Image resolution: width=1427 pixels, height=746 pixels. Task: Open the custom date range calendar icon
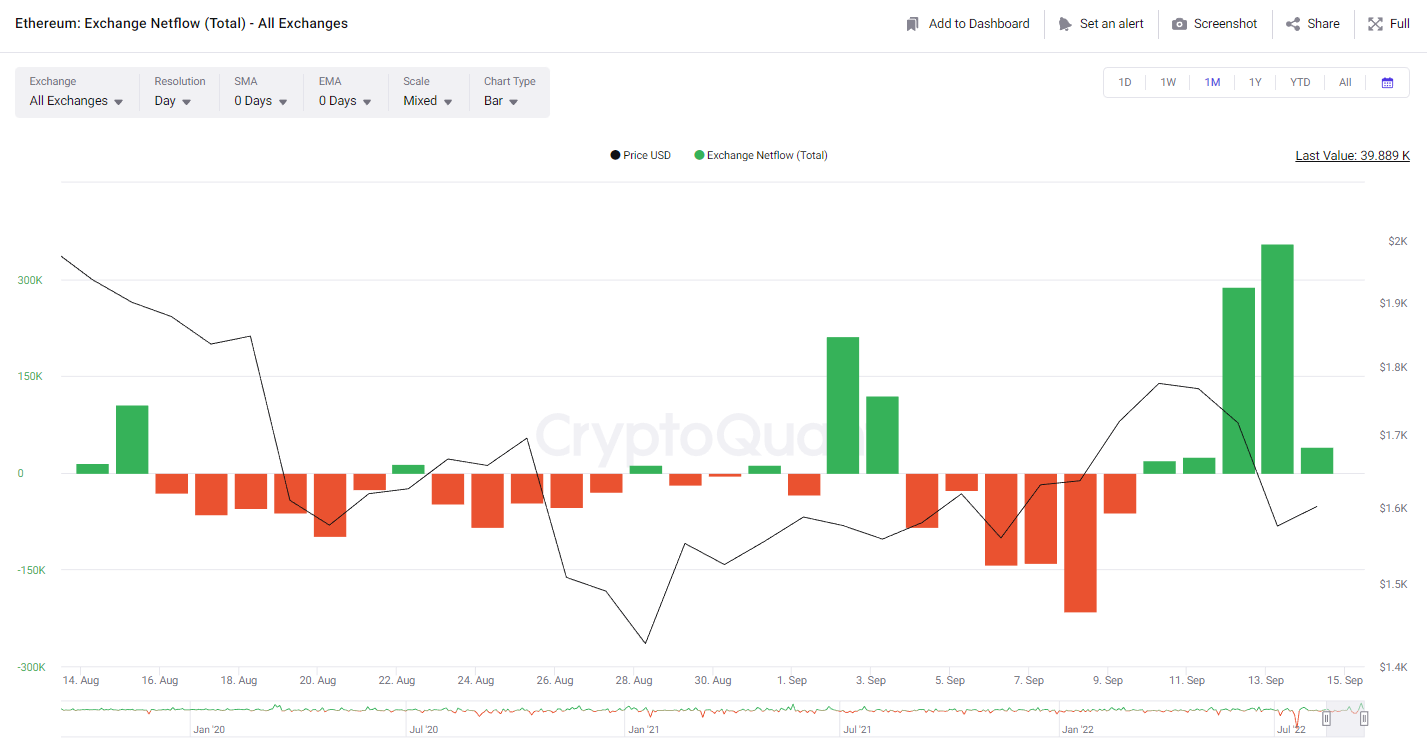click(1388, 82)
